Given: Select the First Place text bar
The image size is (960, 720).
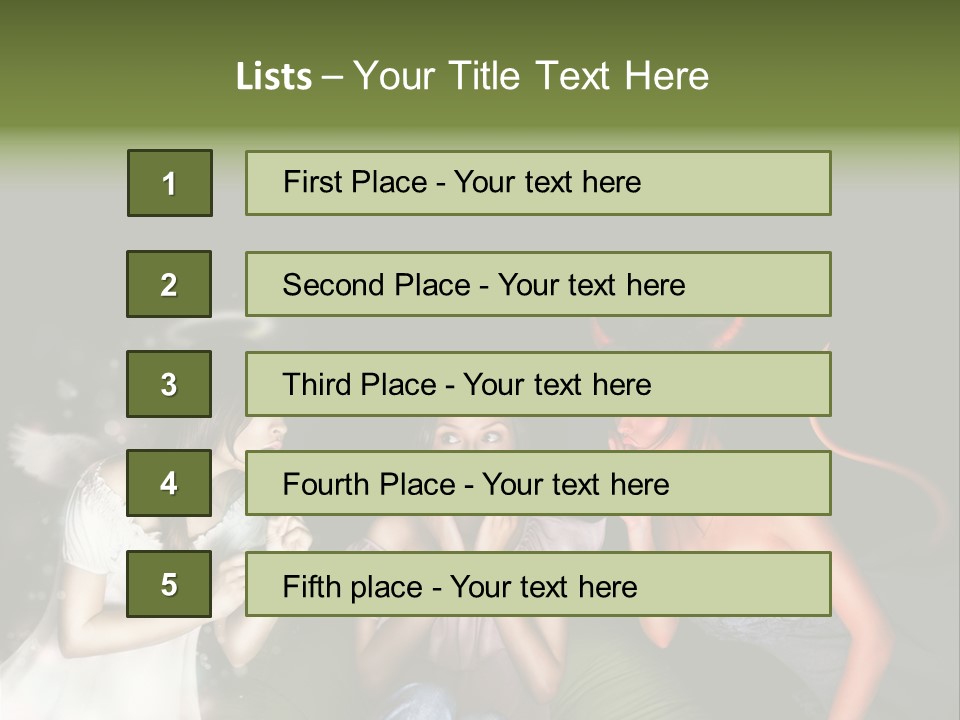Looking at the screenshot, I should (538, 183).
